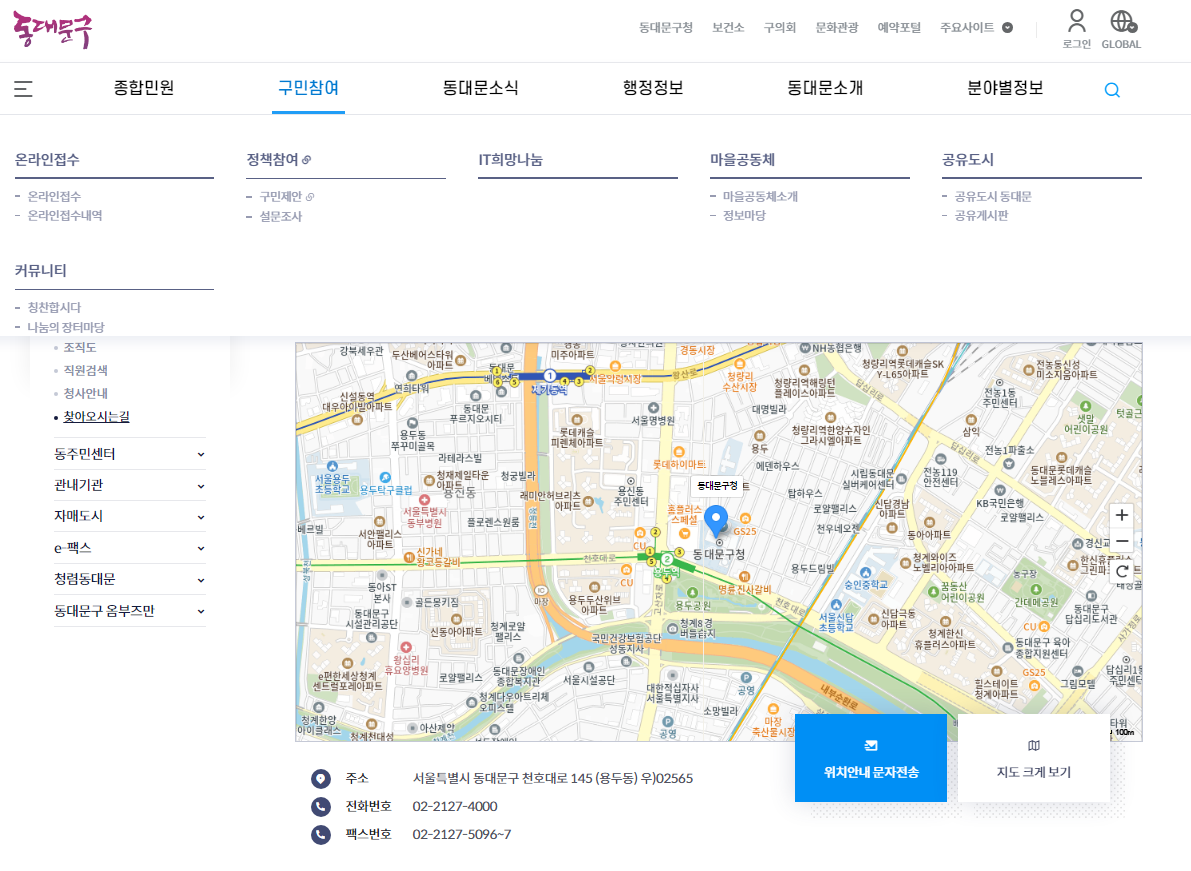This screenshot has width=1191, height=871.
Task: Click the phone icon beside 팩스번호
Action: point(321,835)
